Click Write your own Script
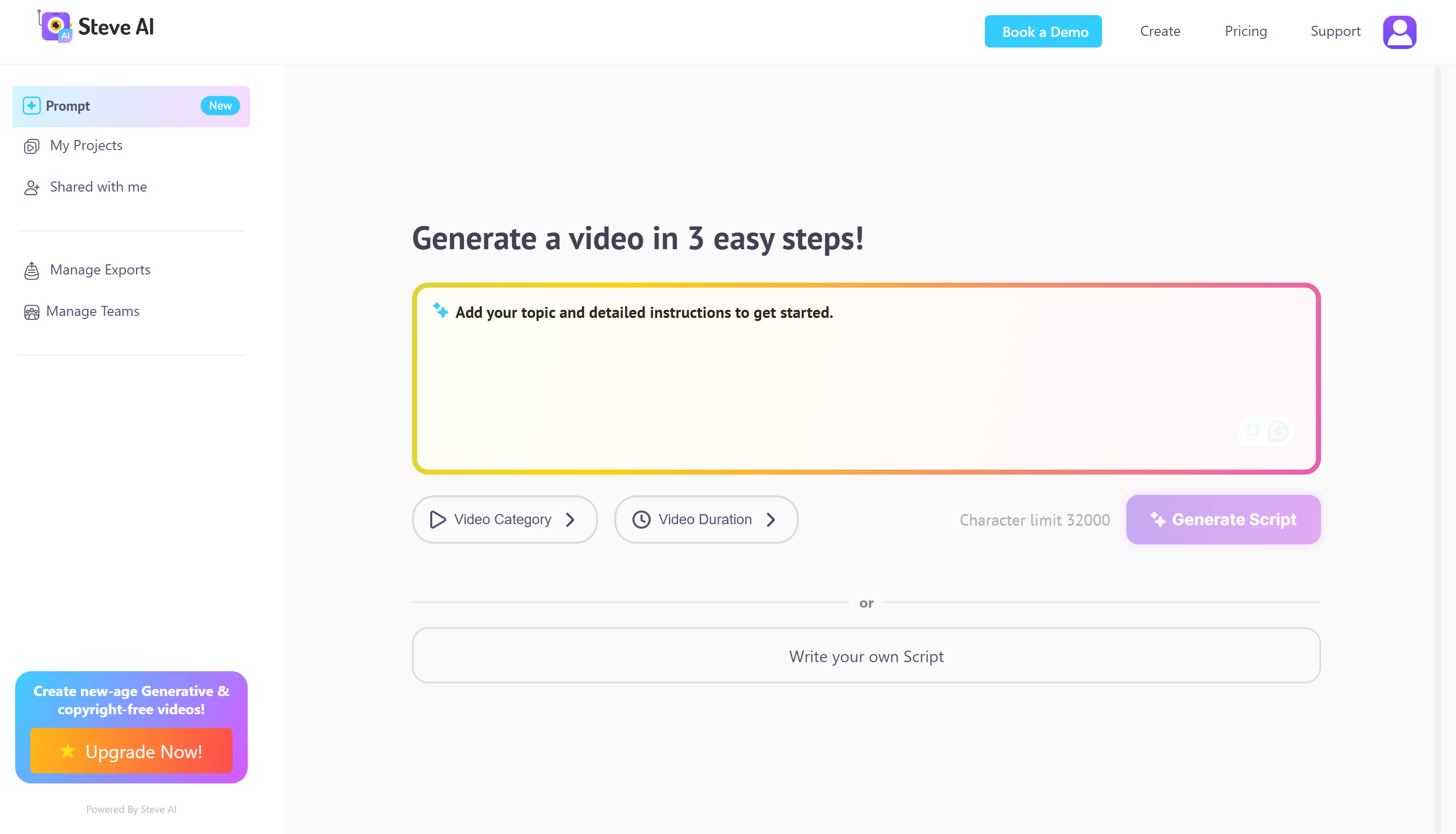Image resolution: width=1456 pixels, height=834 pixels. click(x=866, y=656)
